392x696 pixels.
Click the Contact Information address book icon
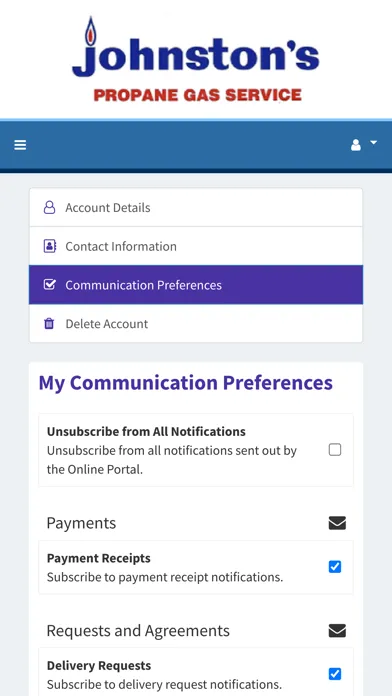pyautogui.click(x=50, y=246)
